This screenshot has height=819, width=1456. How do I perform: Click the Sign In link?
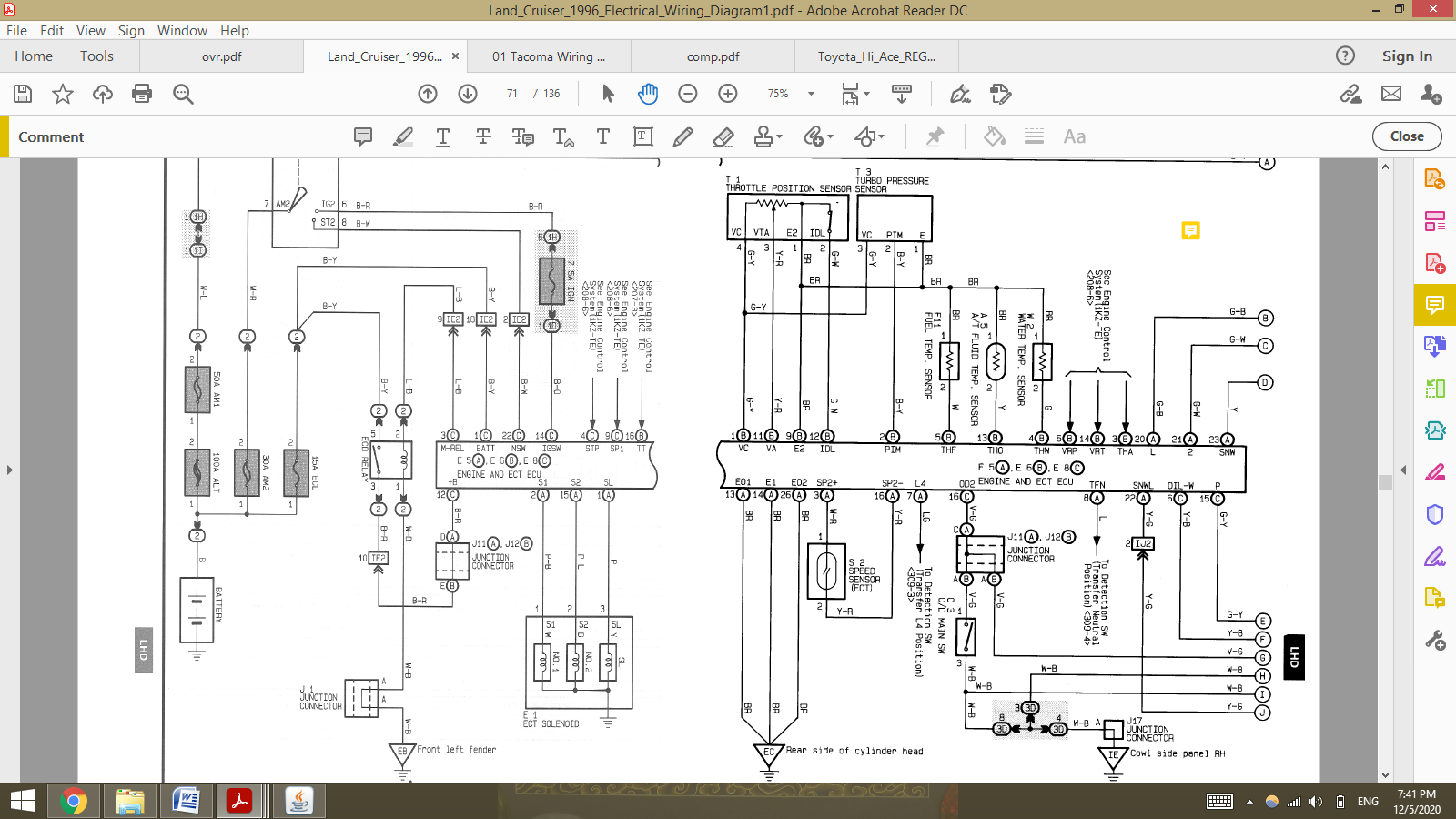click(x=1407, y=56)
